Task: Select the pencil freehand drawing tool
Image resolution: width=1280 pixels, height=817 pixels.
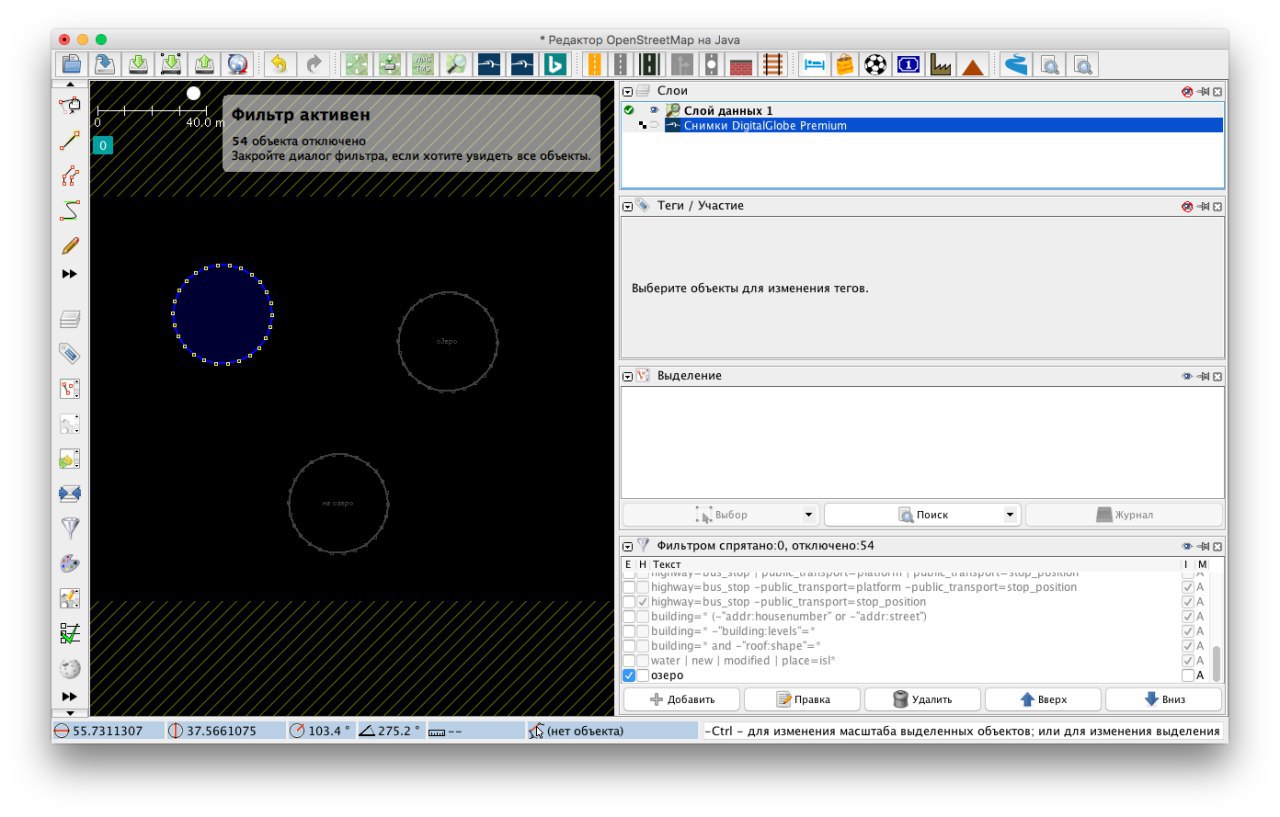Action: click(70, 246)
